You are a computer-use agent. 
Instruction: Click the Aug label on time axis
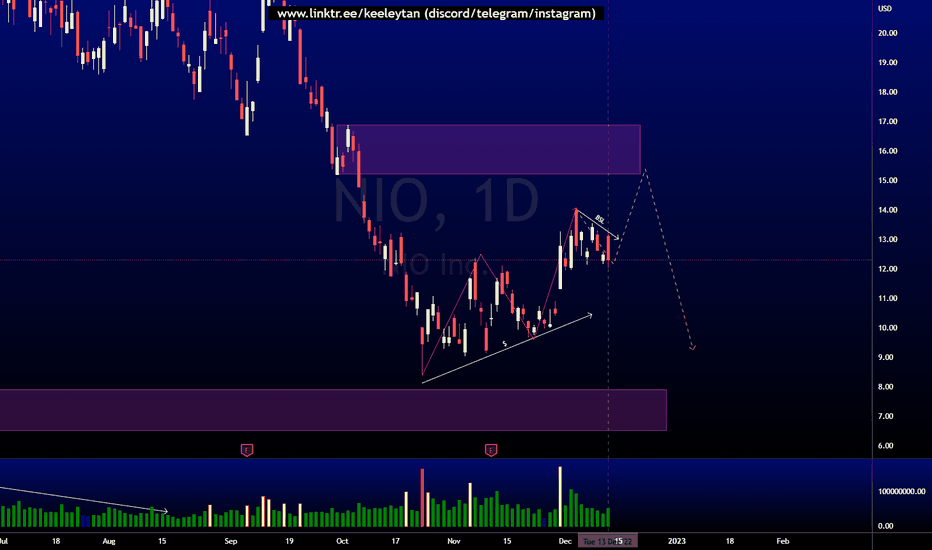(x=109, y=541)
